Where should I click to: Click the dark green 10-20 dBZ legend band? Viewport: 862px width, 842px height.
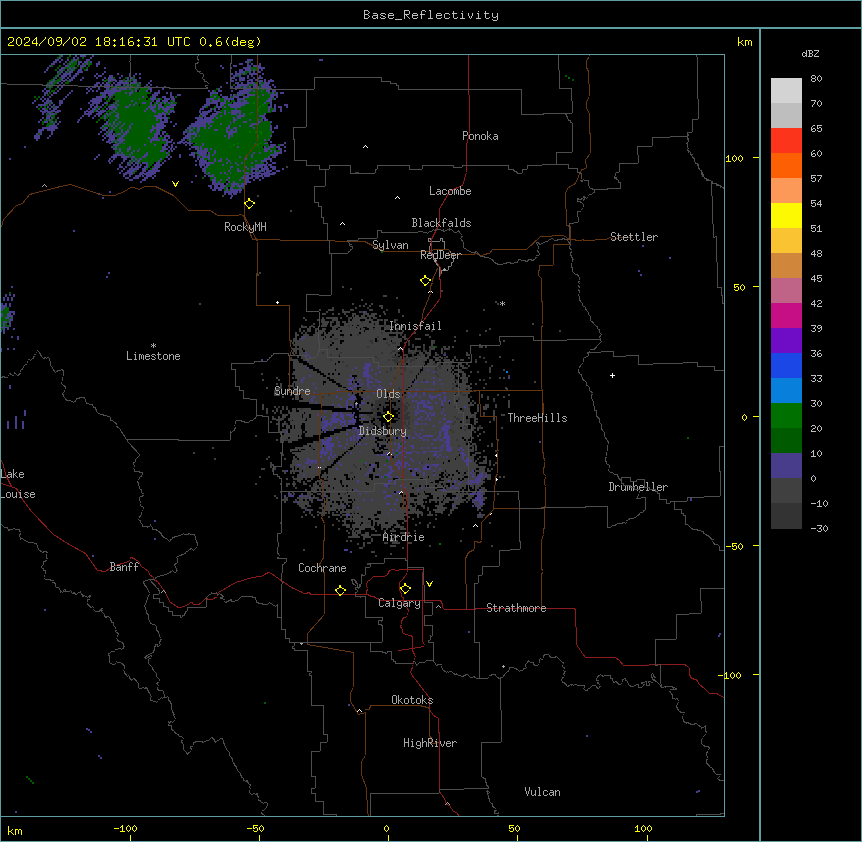click(786, 441)
